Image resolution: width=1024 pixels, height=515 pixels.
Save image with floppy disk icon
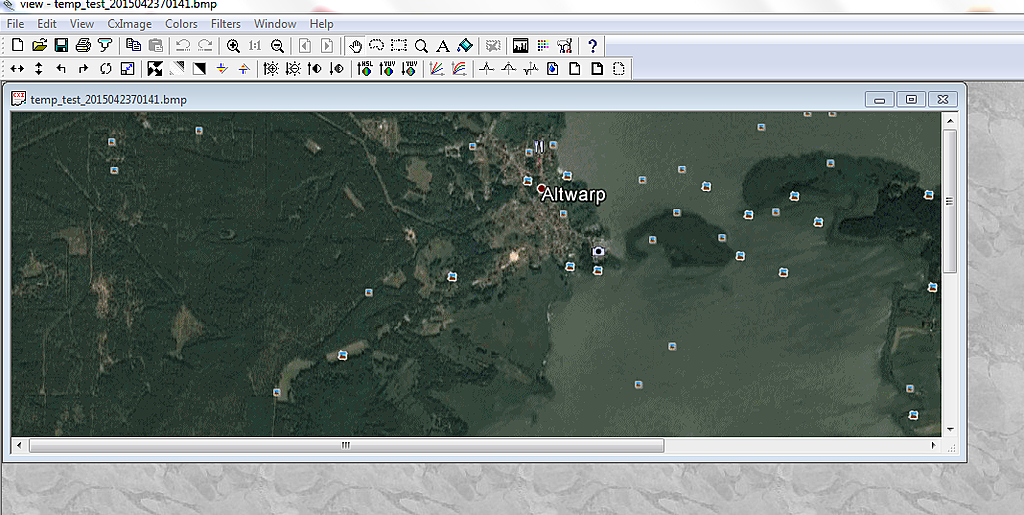61,46
